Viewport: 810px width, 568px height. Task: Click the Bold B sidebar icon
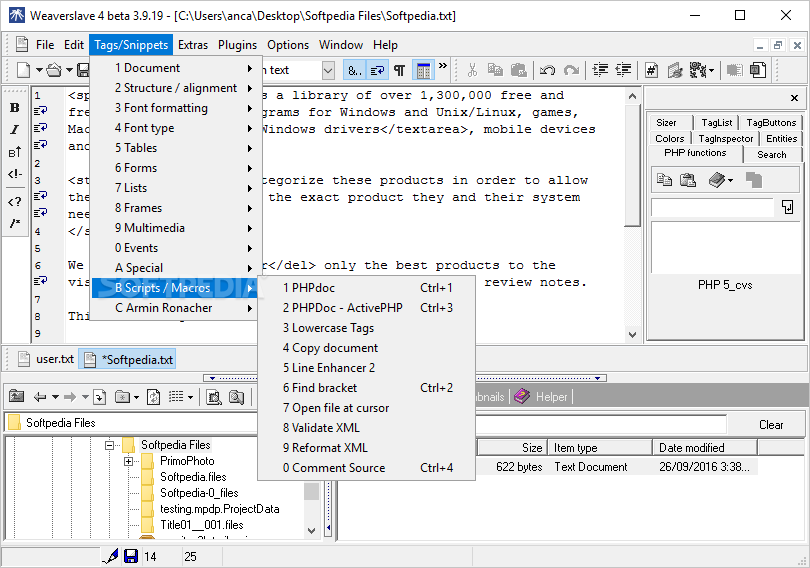point(14,107)
